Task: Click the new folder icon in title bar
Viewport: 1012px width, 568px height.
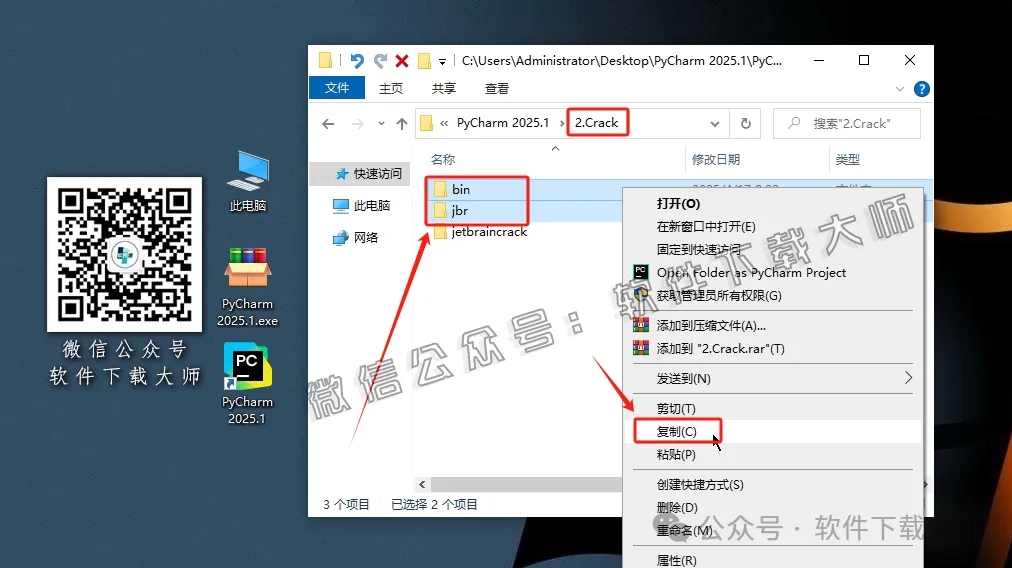Action: pos(424,61)
